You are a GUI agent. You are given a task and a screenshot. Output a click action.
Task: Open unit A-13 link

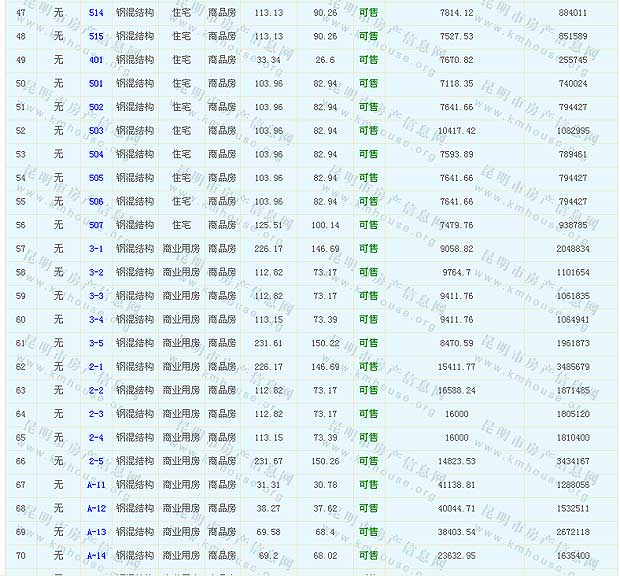[x=96, y=532]
